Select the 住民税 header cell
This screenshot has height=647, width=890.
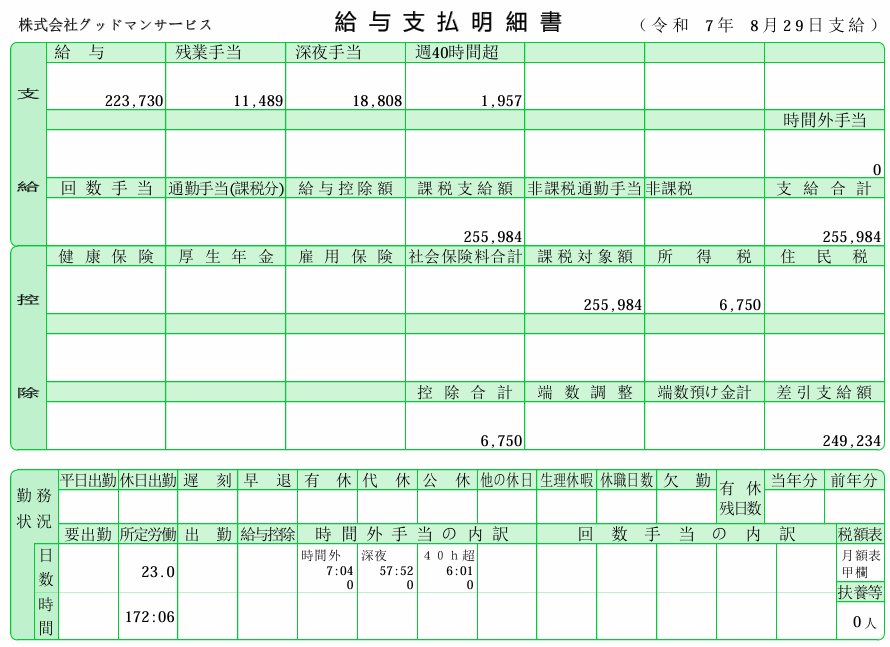point(824,256)
